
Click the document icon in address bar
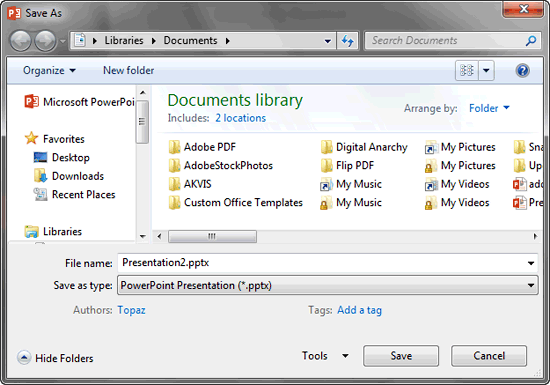[80, 40]
